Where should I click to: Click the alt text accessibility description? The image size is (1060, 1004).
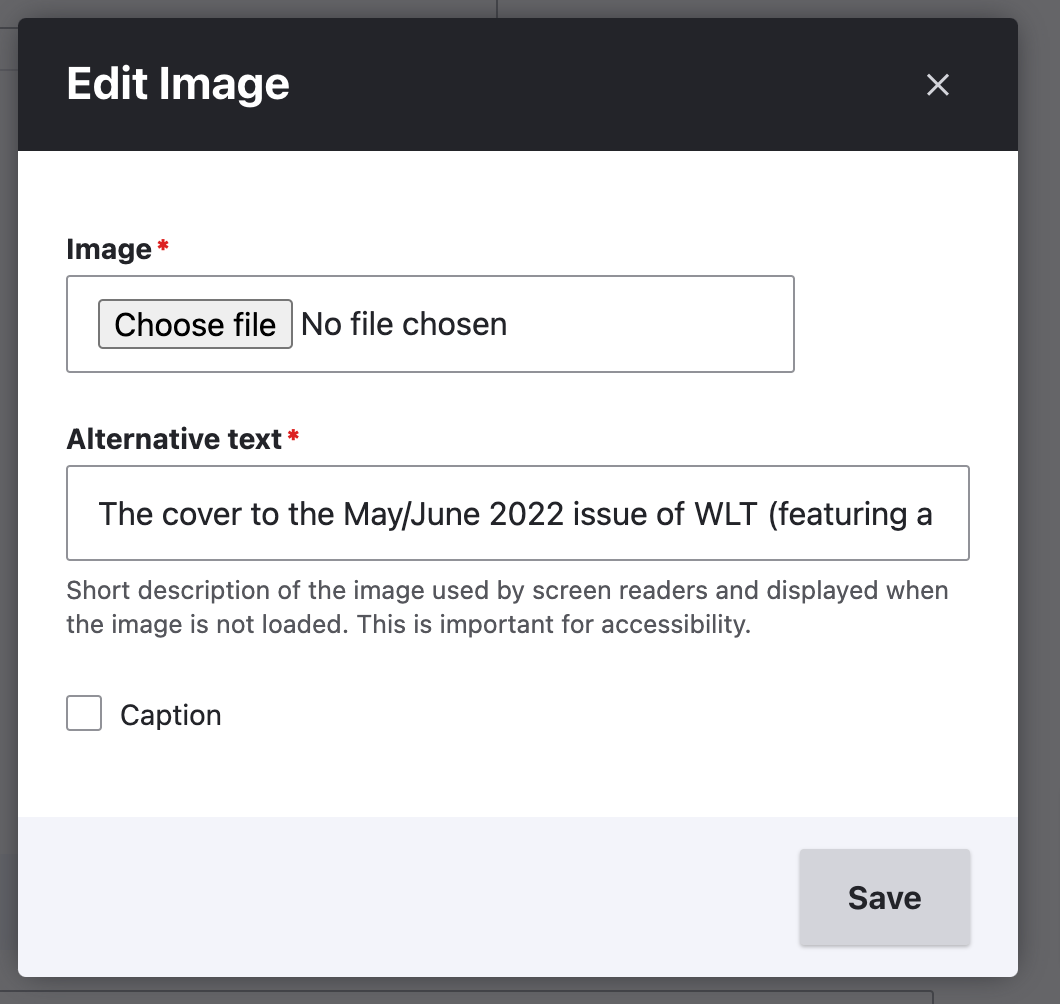(507, 607)
